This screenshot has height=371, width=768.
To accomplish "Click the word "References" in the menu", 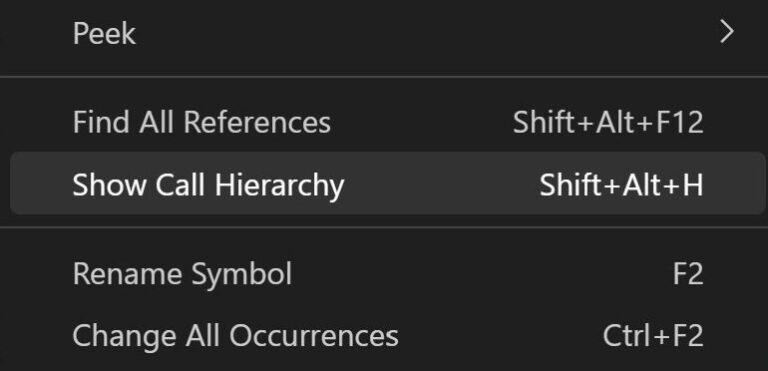I will 257,123.
